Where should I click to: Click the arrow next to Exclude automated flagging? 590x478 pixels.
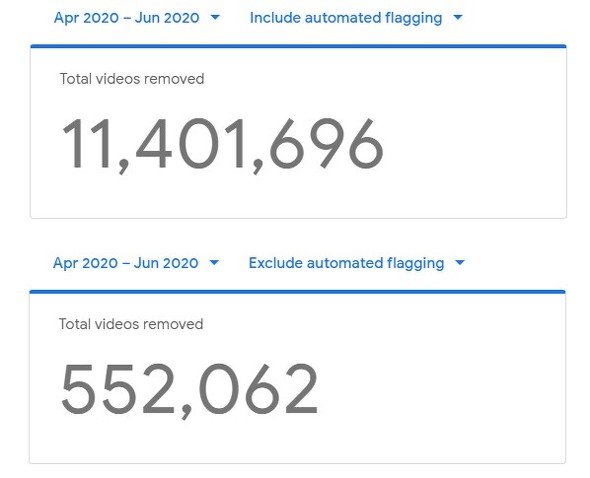click(460, 262)
